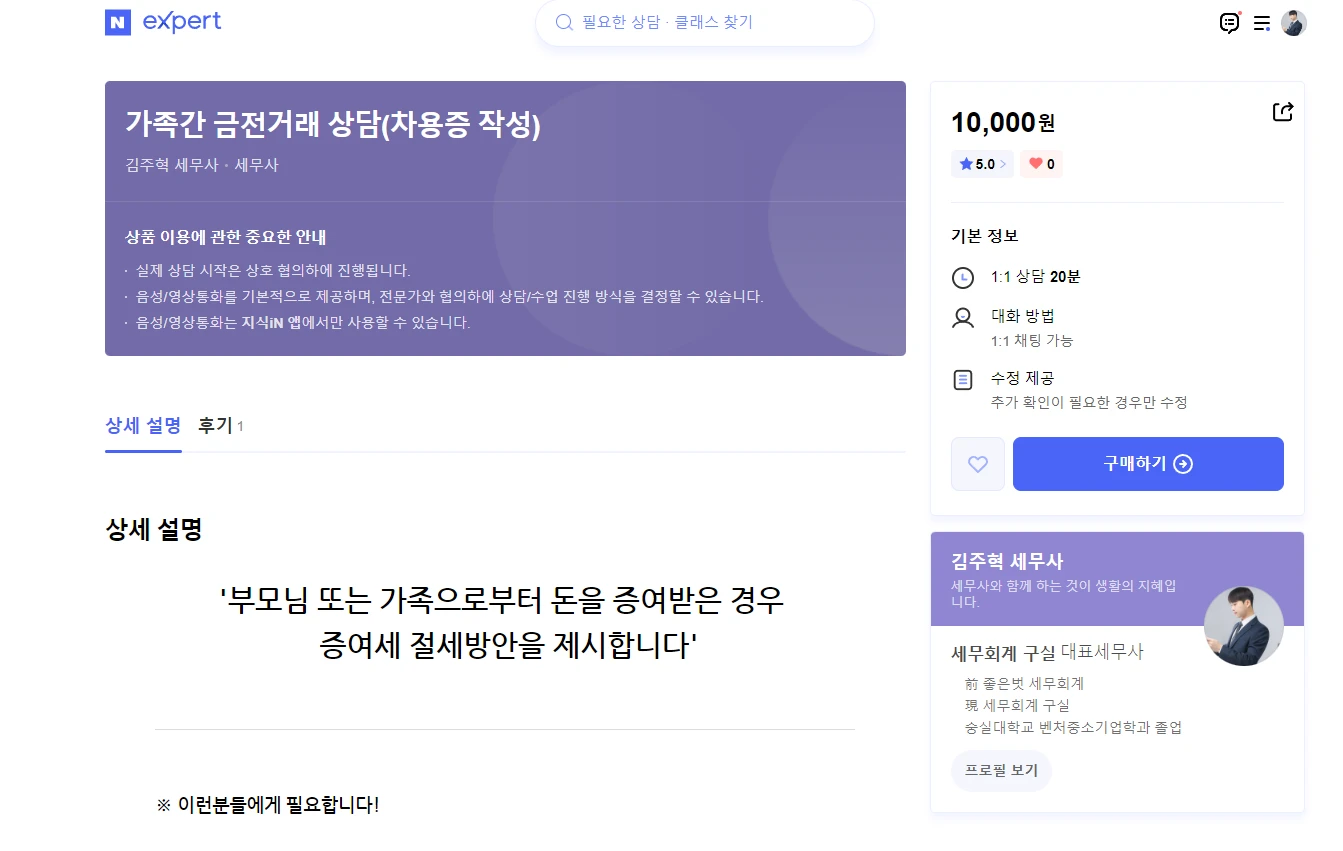Open the chat notification speech-bubble icon
The height and width of the screenshot is (851, 1343).
(x=1229, y=22)
